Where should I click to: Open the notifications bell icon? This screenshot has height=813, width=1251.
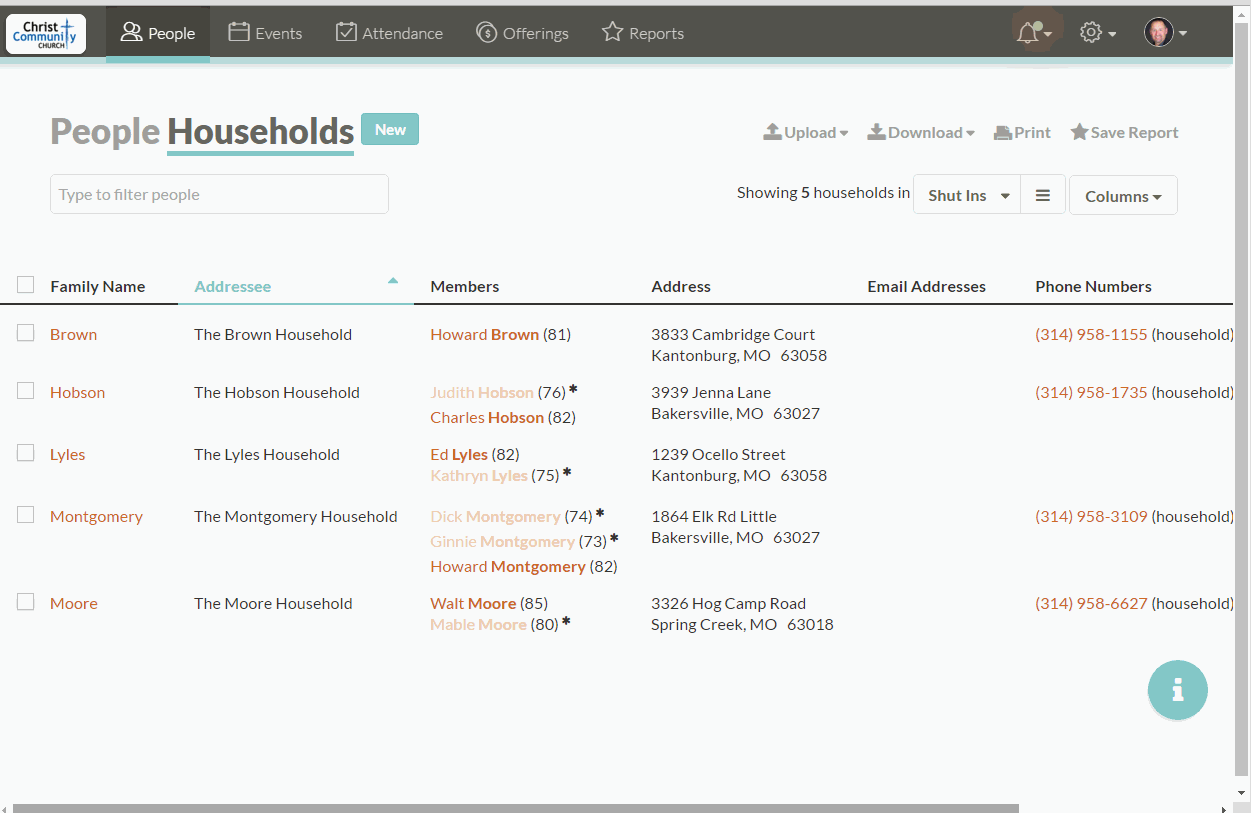tap(1029, 33)
